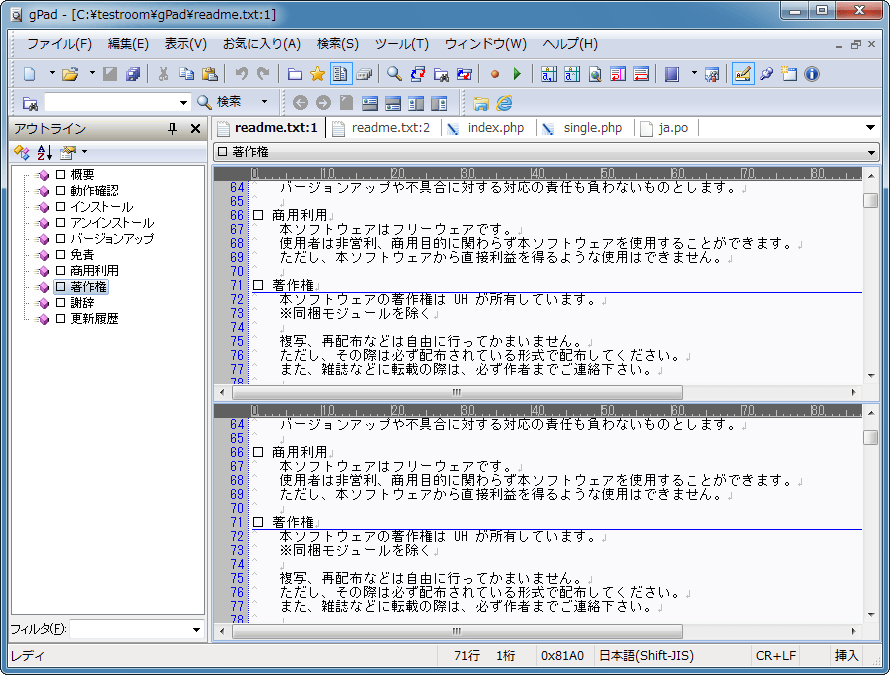Expand the Open file dropdown arrow

coord(92,73)
